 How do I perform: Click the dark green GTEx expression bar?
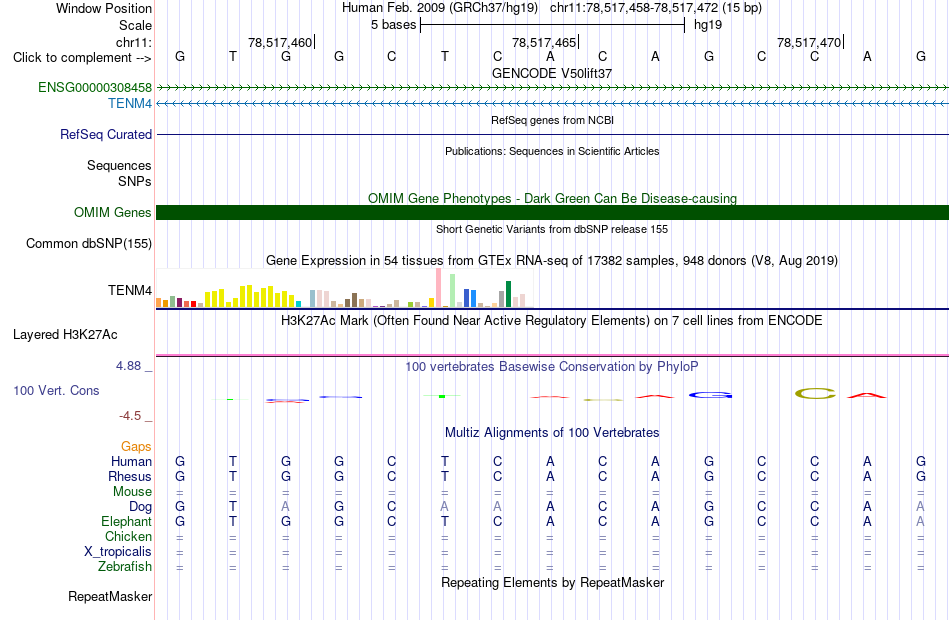[x=508, y=294]
